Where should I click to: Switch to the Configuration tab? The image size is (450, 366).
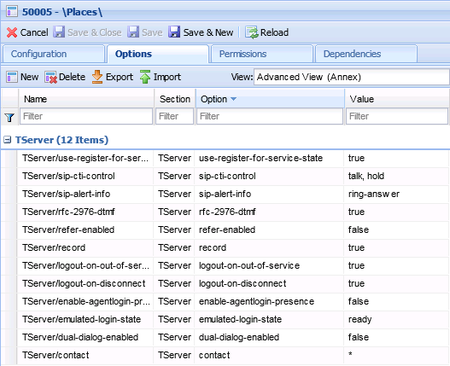click(x=53, y=54)
